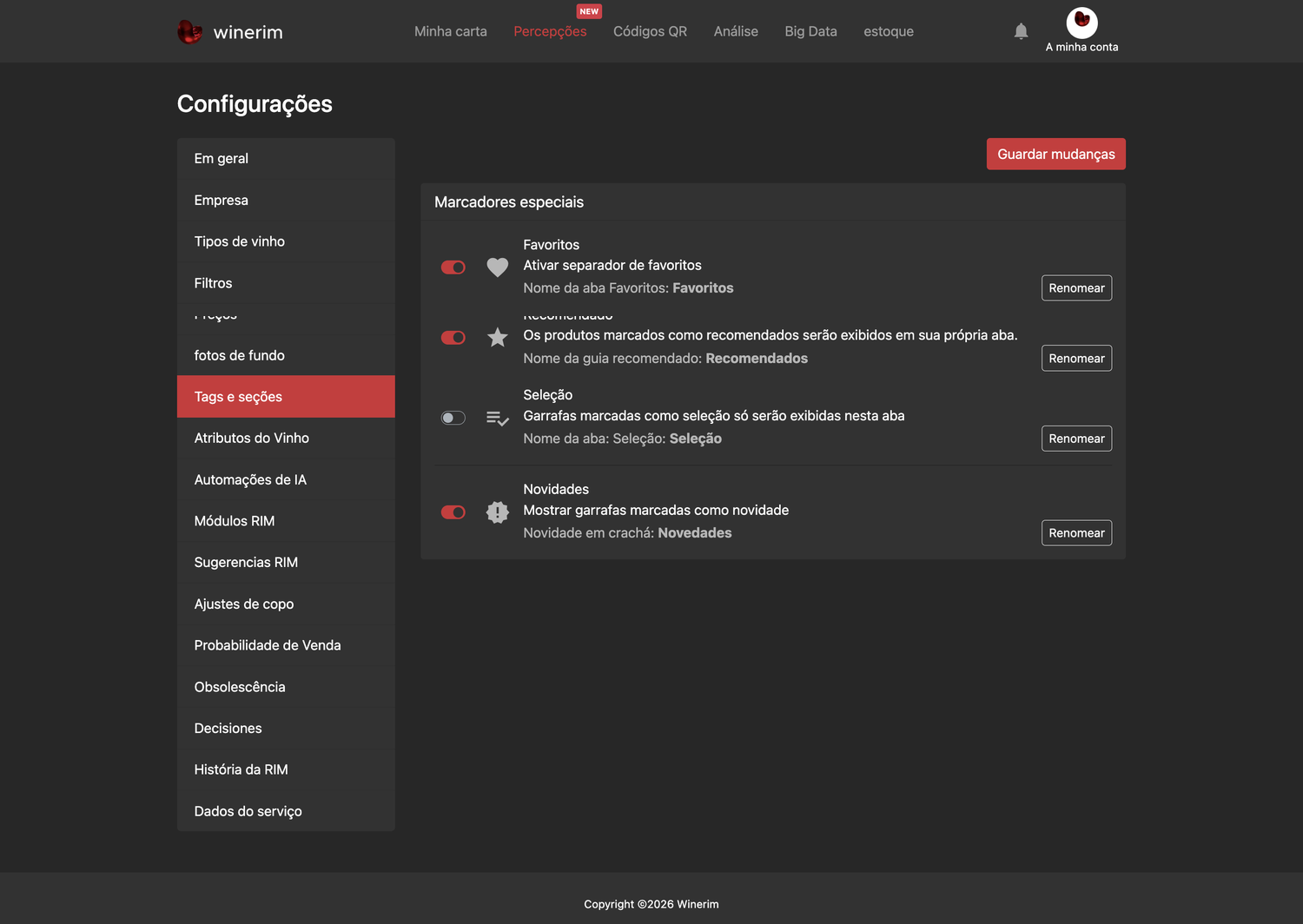1303x924 pixels.
Task: Click the Configurações page title
Action: coord(255,104)
